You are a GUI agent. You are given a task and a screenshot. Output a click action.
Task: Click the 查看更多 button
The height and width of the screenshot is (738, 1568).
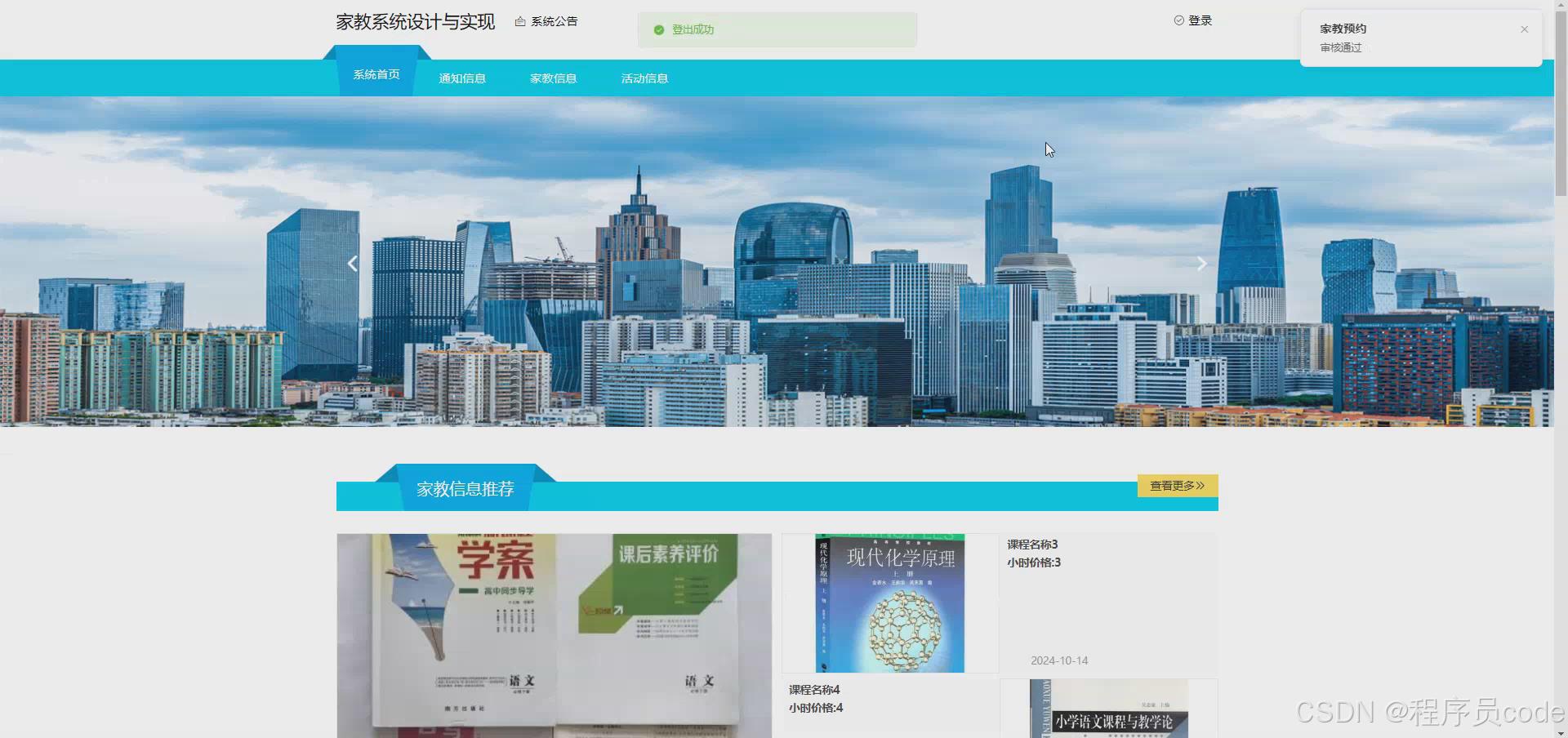(1177, 485)
